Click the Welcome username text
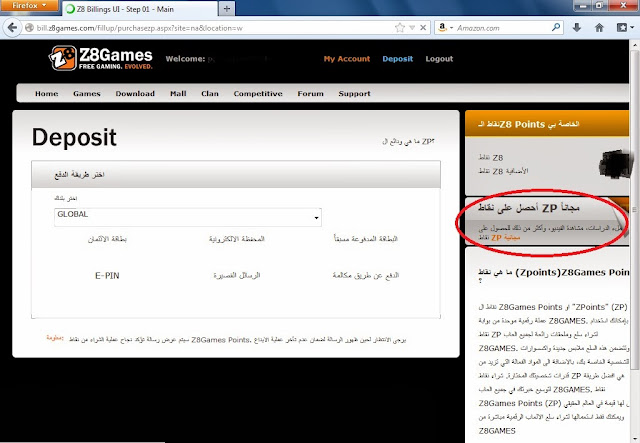The height and width of the screenshot is (443, 640). tap(216, 59)
